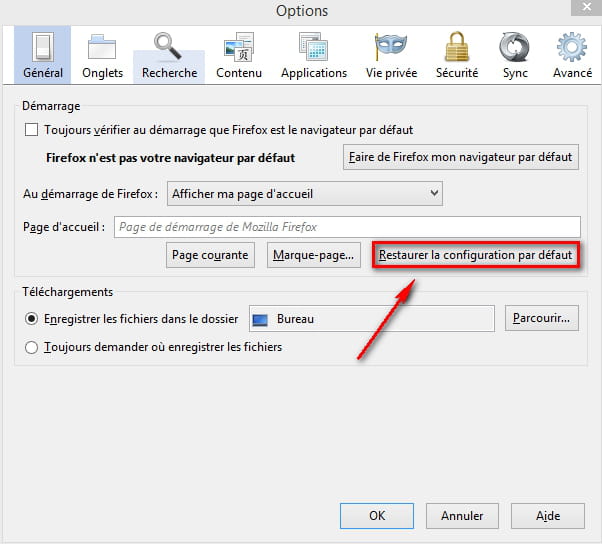
Task: Open the Sync arrows icon pane
Action: pyautogui.click(x=515, y=55)
